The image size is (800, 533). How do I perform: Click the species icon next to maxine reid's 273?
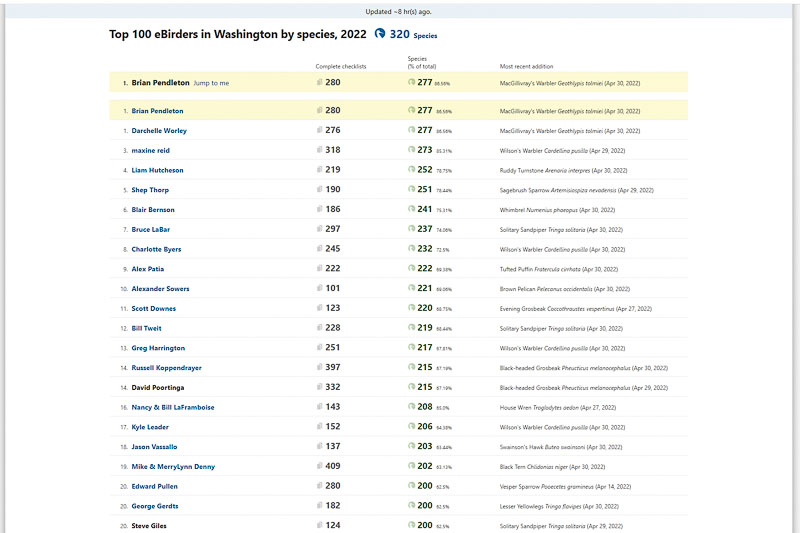(411, 150)
